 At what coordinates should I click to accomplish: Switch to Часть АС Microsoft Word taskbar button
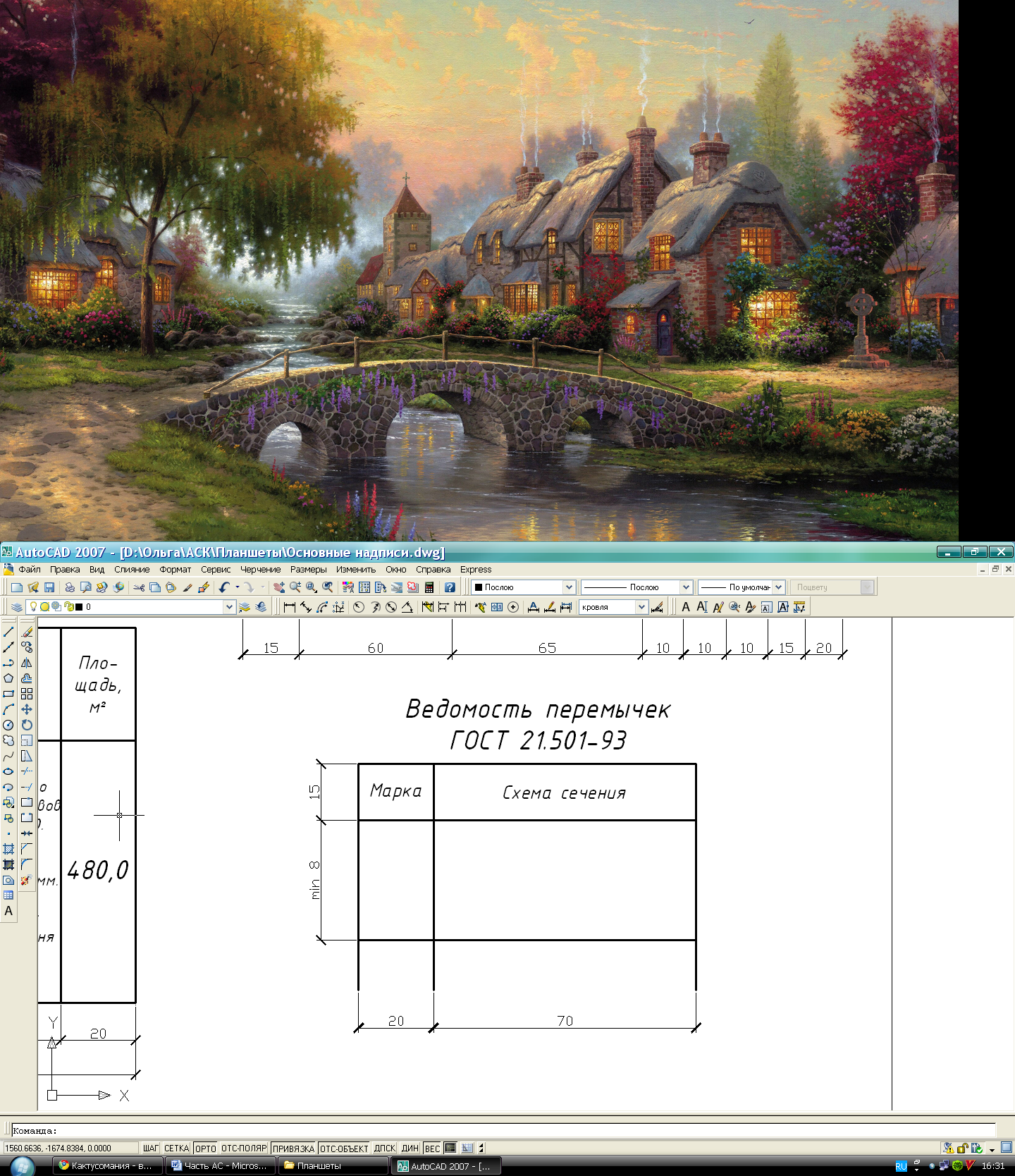pos(220,1166)
